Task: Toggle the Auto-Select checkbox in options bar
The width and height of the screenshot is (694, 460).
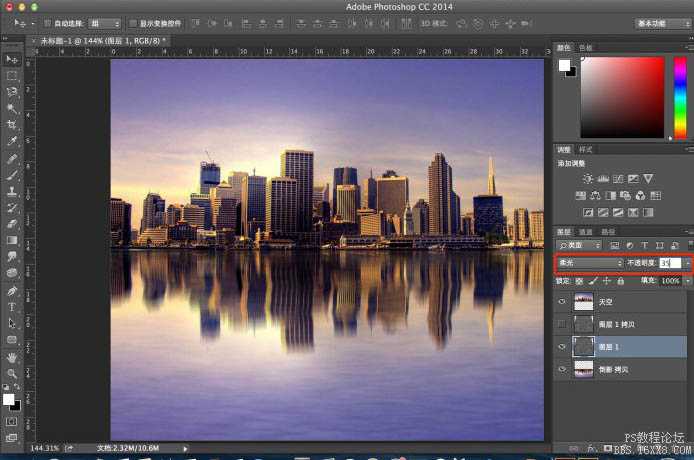Action: (x=47, y=23)
